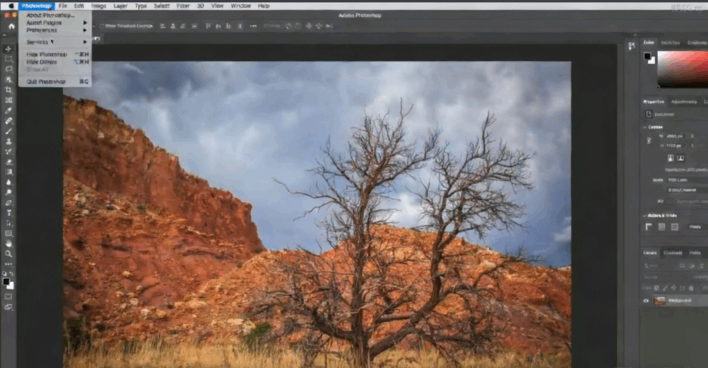708x368 pixels.
Task: Click the Apple menu icon
Action: tap(10, 6)
